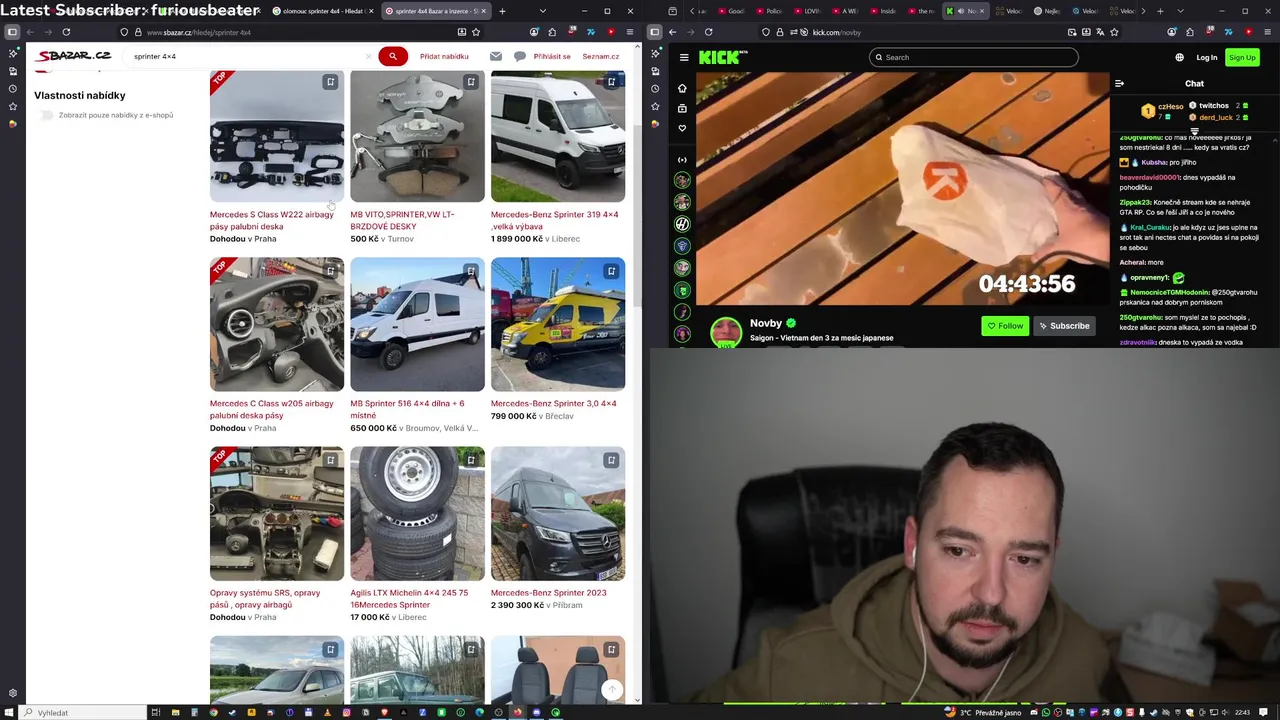
Task: Open messages envelope icon on Sbazar
Action: (495, 56)
